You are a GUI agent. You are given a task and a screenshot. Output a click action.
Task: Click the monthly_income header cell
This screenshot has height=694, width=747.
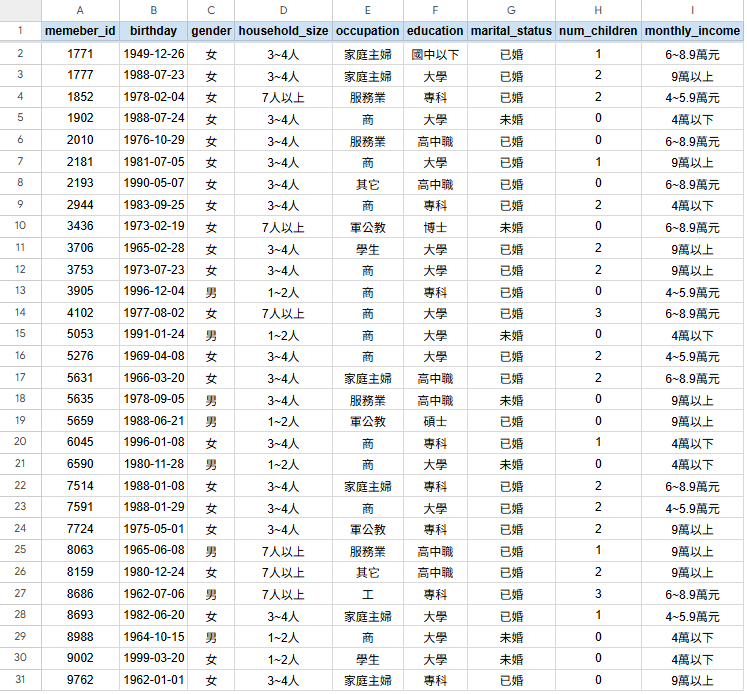point(692,31)
